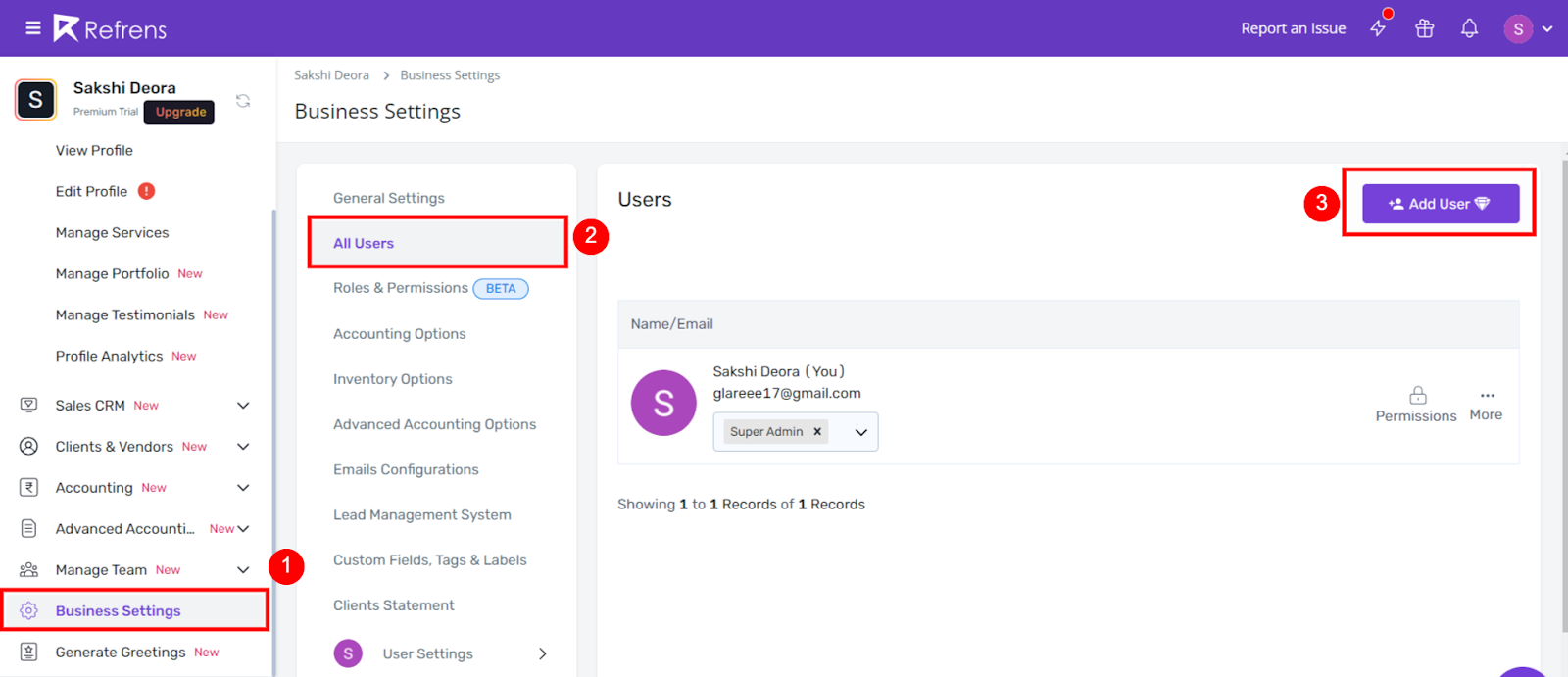Viewport: 1568px width, 677px height.
Task: Click Business Settings breadcrumb
Action: (450, 75)
